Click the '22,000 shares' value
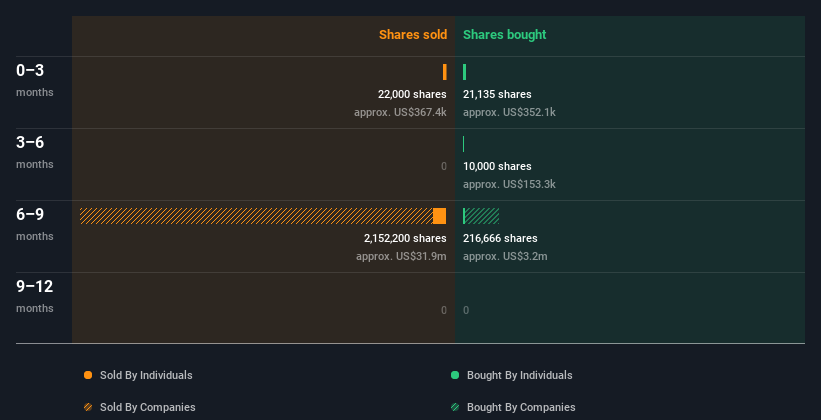Screen dimensions: 821x420 tap(412, 94)
